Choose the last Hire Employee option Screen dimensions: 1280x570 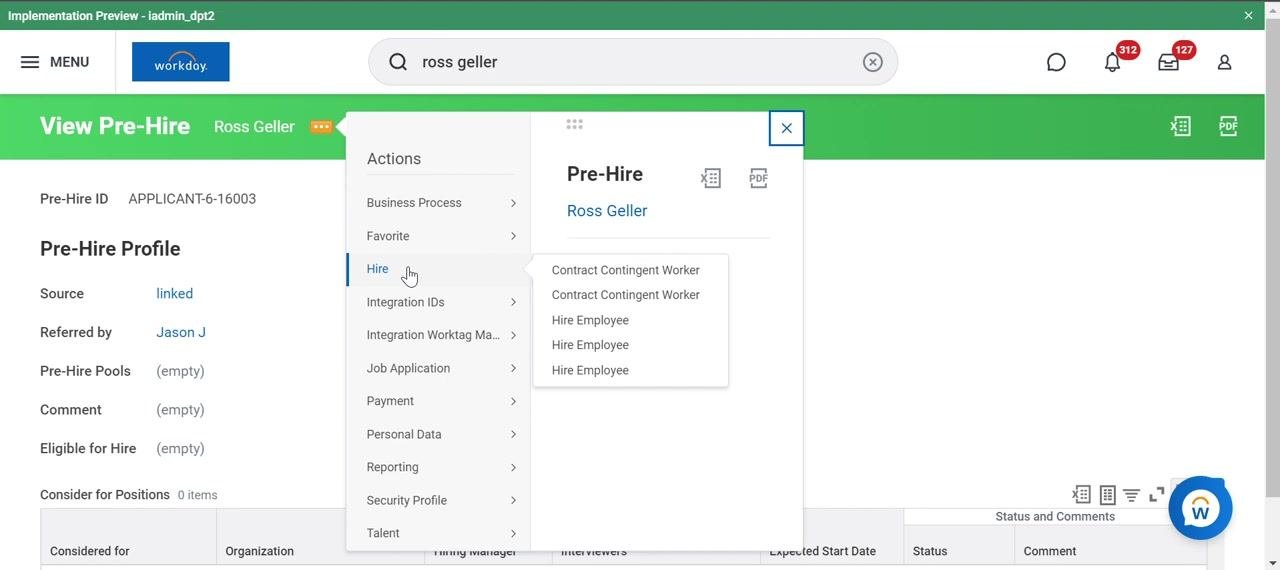tap(590, 370)
